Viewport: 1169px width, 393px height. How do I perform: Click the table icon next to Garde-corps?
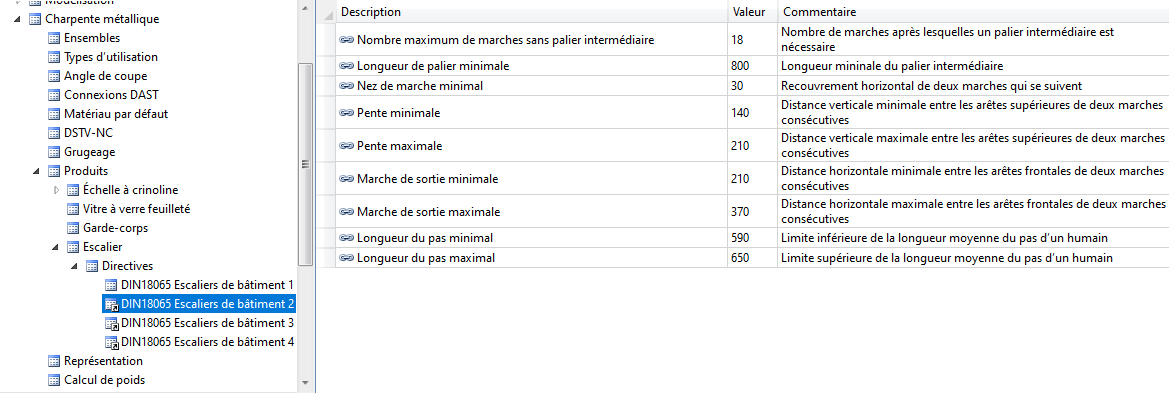(73, 228)
